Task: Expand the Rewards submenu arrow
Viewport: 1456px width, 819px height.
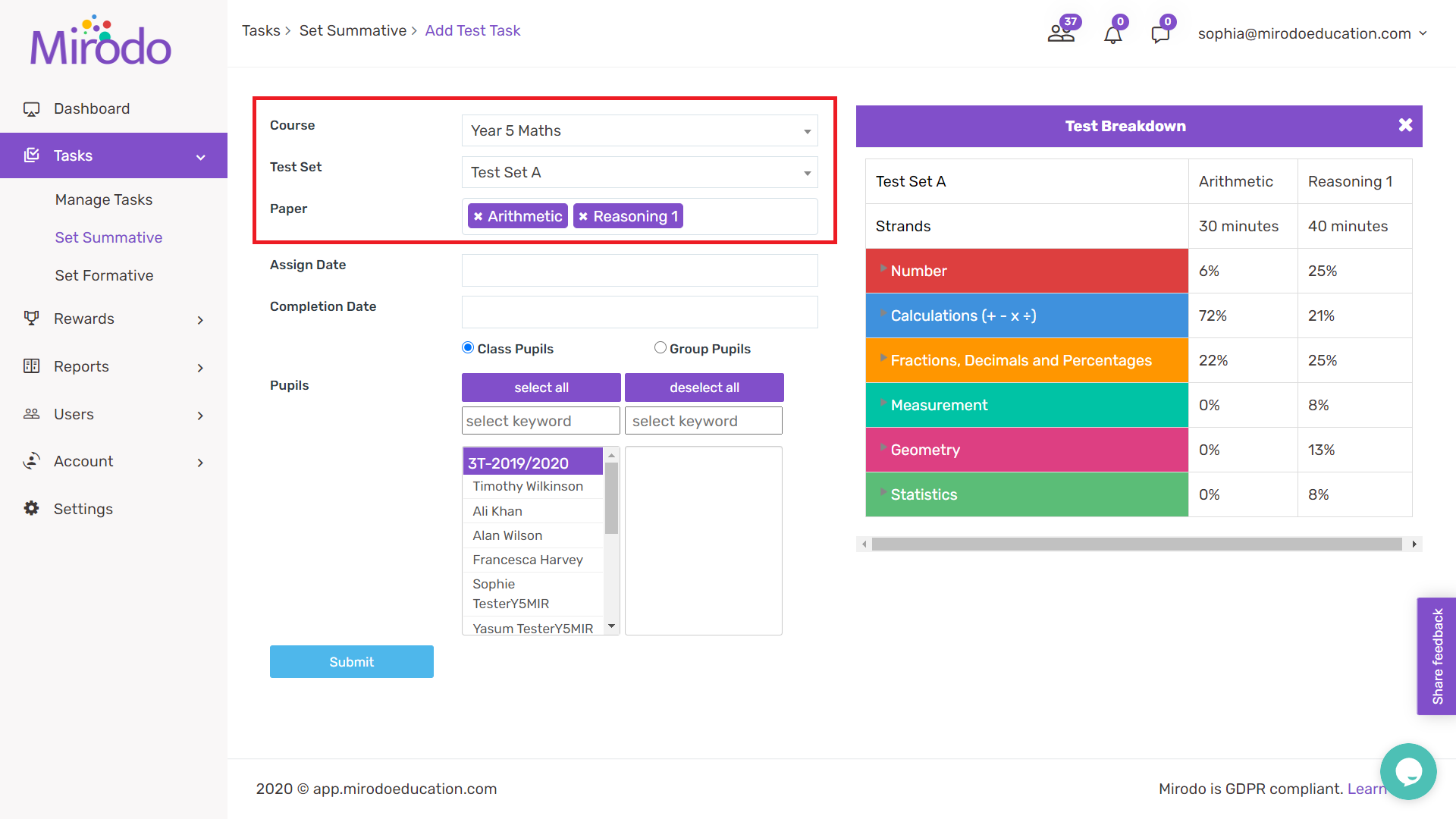Action: [x=200, y=320]
